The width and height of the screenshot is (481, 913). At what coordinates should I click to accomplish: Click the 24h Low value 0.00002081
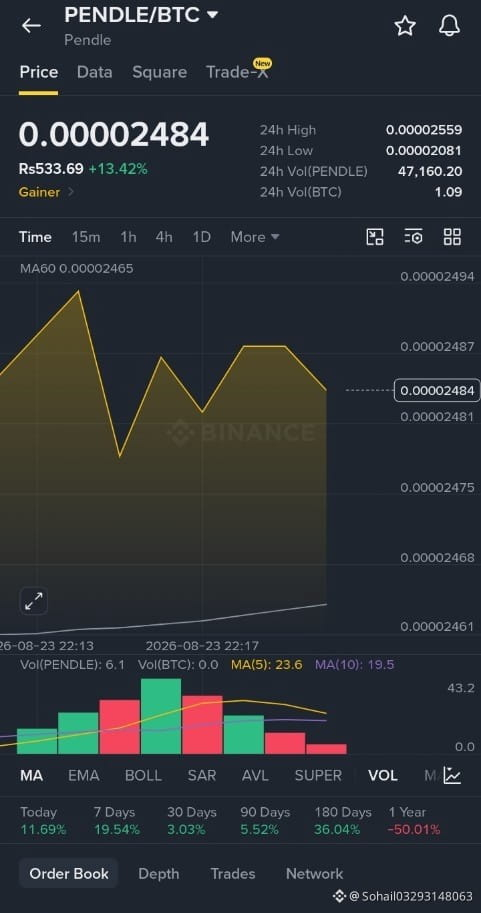click(424, 151)
